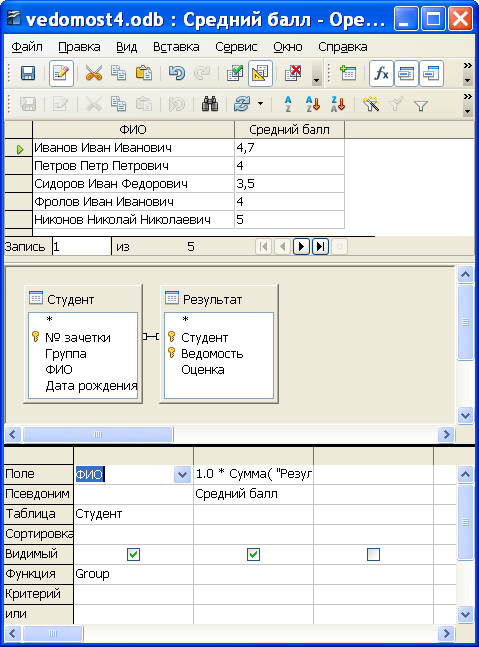479x647 pixels.
Task: Click the design grid vertical scroll up arrow
Action: click(465, 474)
